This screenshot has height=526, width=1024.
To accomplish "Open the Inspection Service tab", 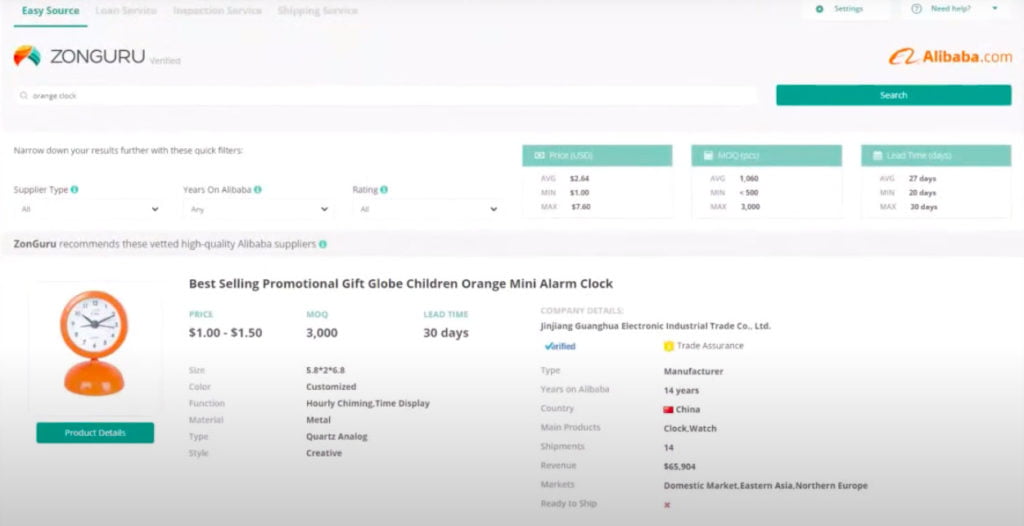I will tap(217, 11).
